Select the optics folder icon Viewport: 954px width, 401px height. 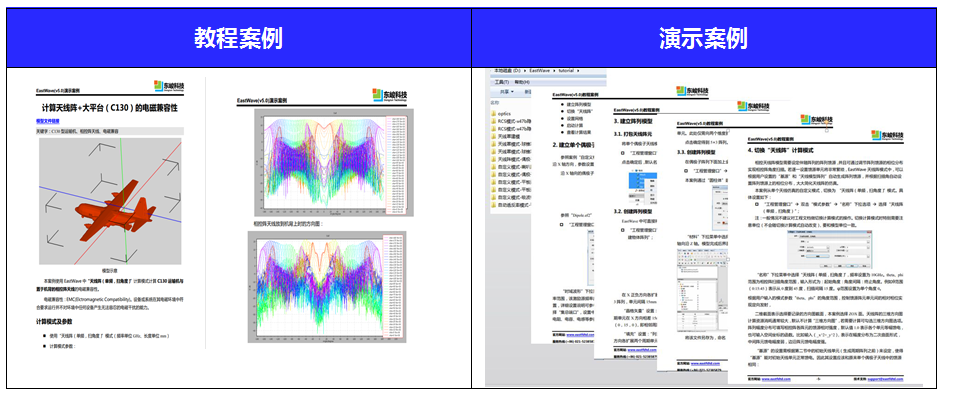pyautogui.click(x=494, y=113)
